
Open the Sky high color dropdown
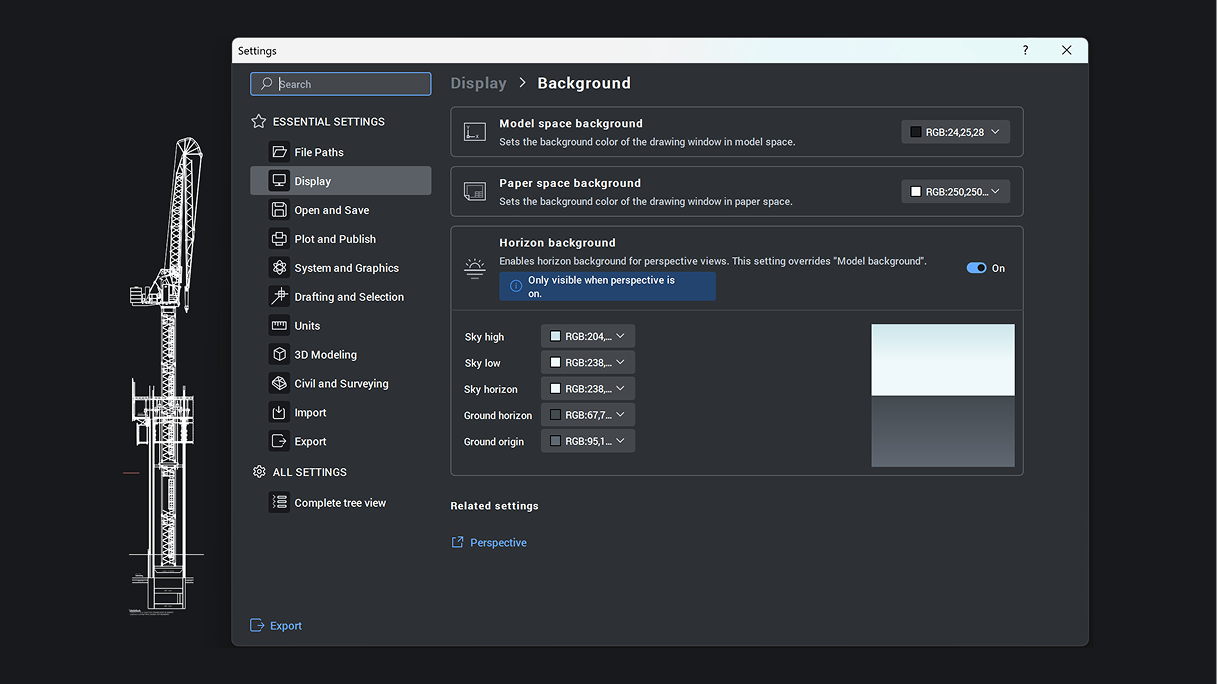coord(588,336)
